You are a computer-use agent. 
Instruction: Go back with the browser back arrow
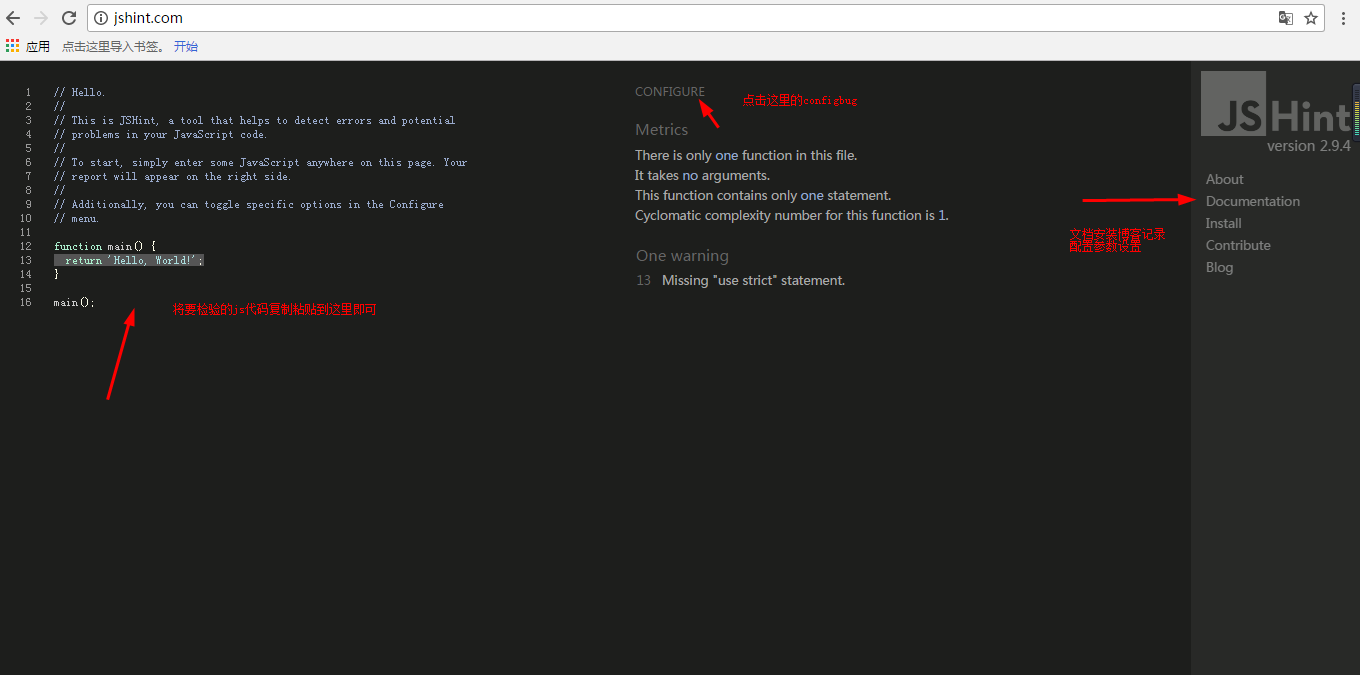(x=13, y=18)
